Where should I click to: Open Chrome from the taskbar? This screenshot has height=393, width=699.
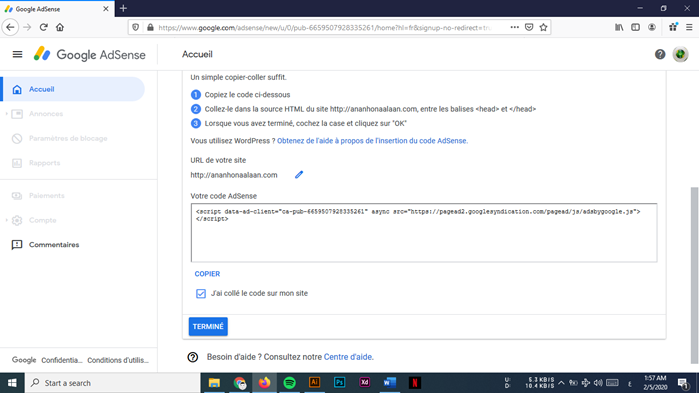240,383
